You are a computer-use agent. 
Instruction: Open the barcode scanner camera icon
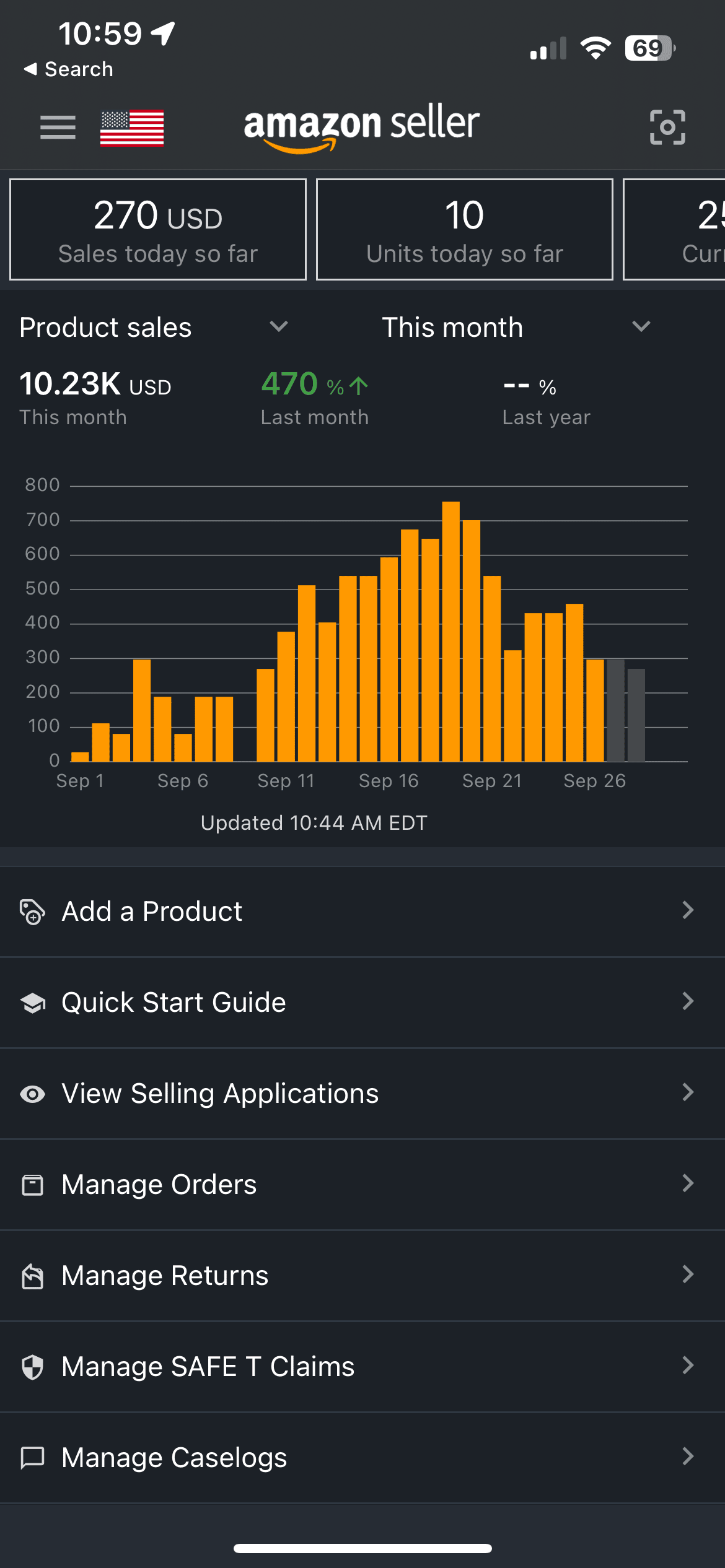pyautogui.click(x=667, y=128)
